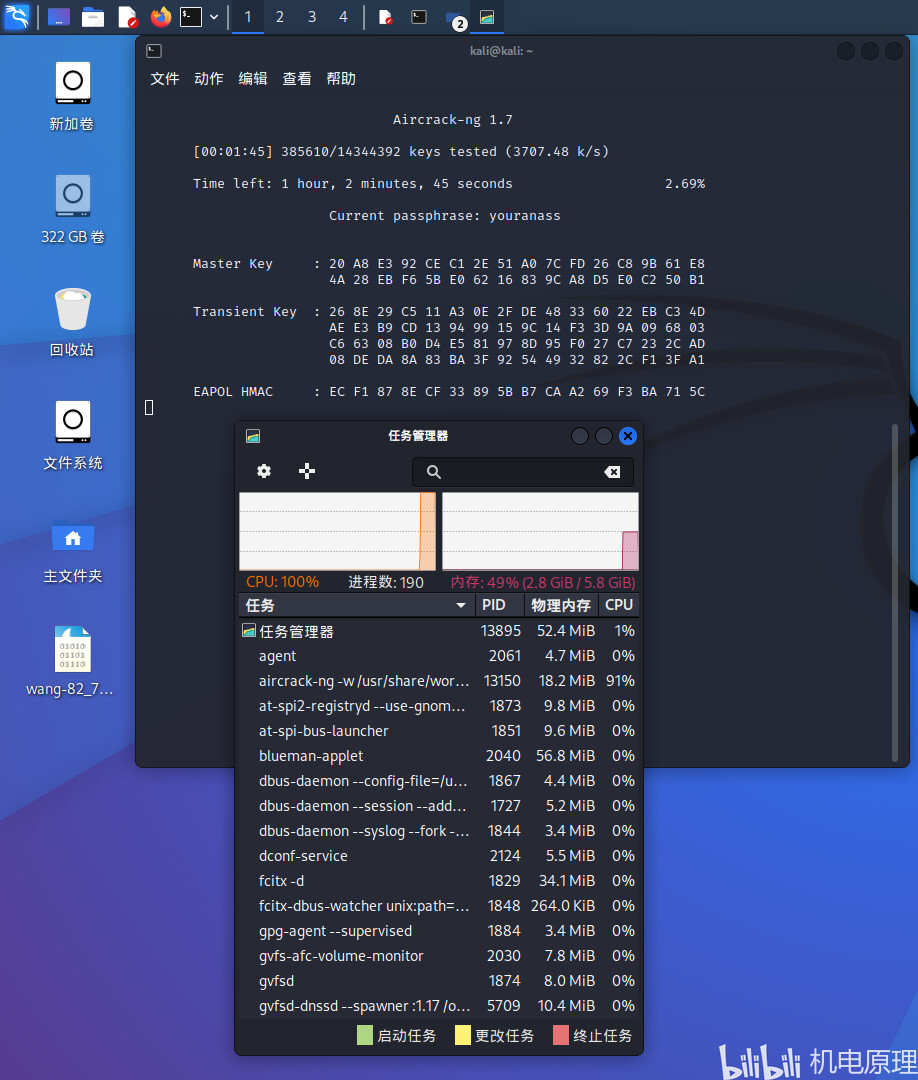Screen dimensions: 918x1080
Task: Select agent process row
Action: (x=439, y=656)
